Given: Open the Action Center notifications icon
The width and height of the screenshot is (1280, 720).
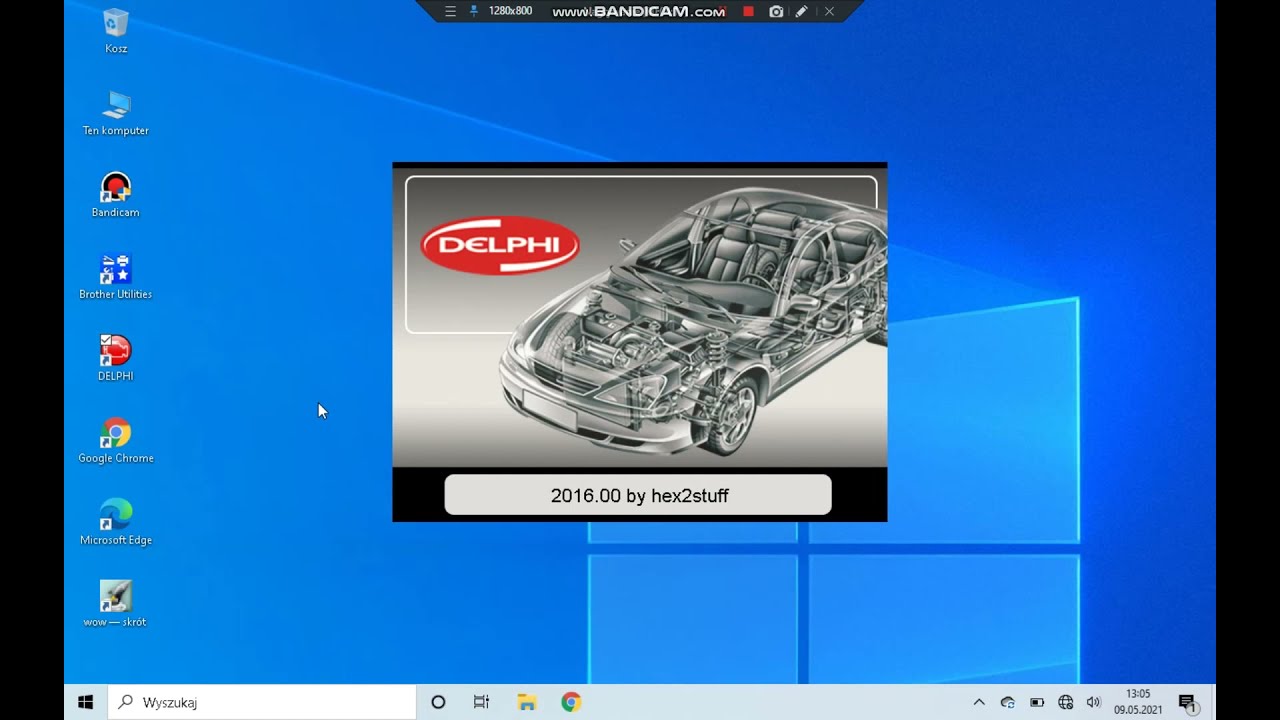Looking at the screenshot, I should tap(1187, 702).
